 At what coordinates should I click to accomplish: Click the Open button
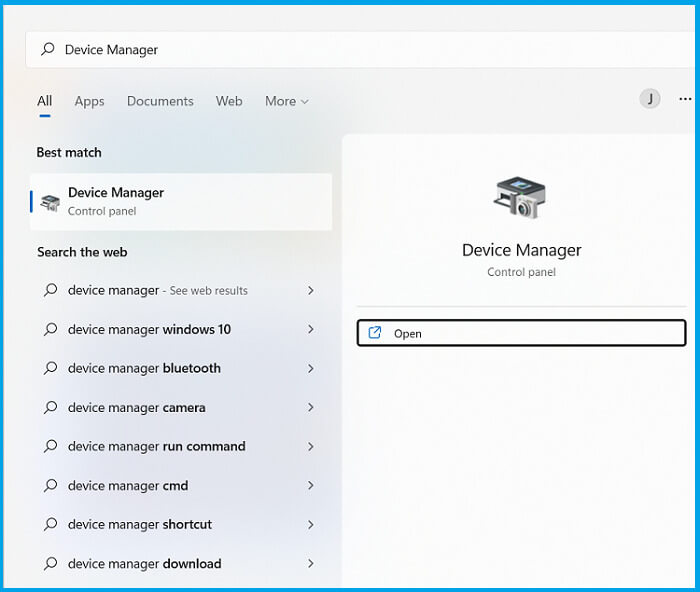[521, 333]
